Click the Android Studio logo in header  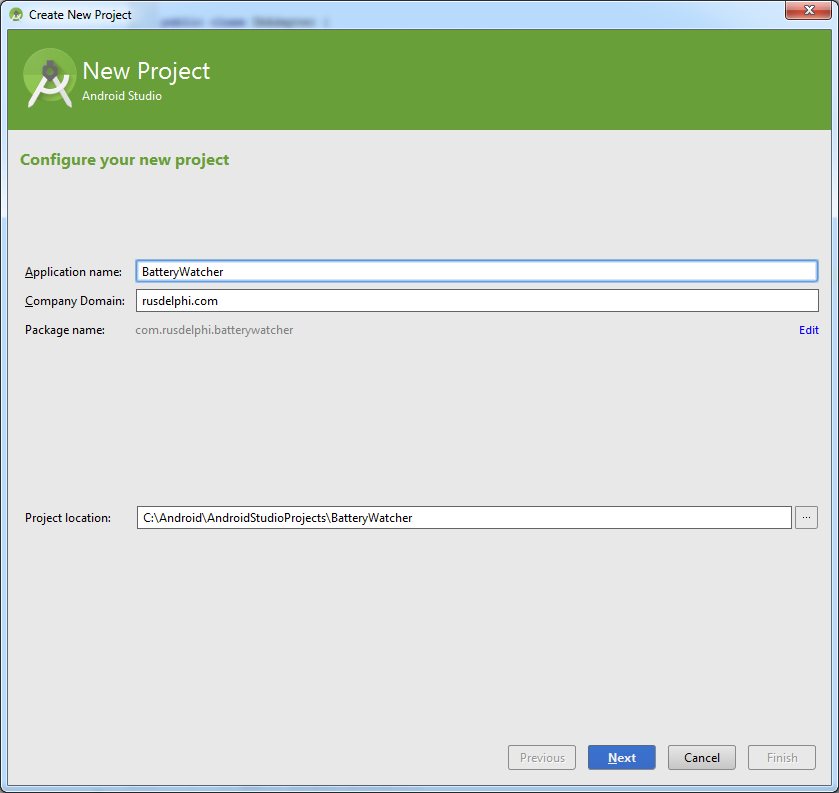pos(50,78)
